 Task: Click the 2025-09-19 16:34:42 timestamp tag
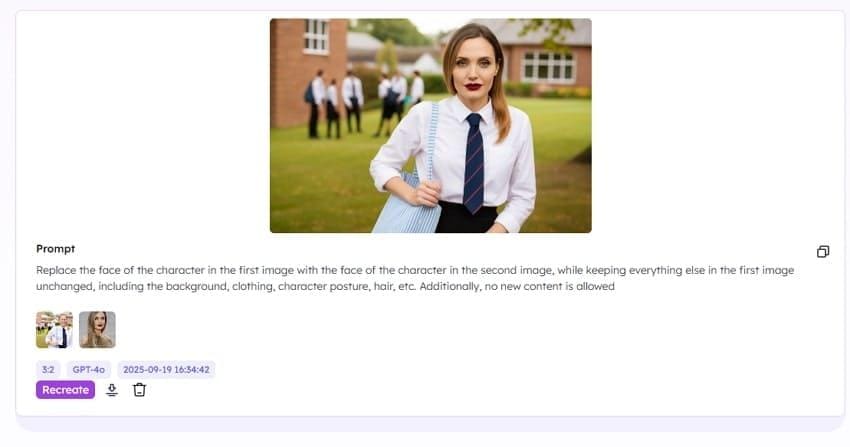coord(166,370)
